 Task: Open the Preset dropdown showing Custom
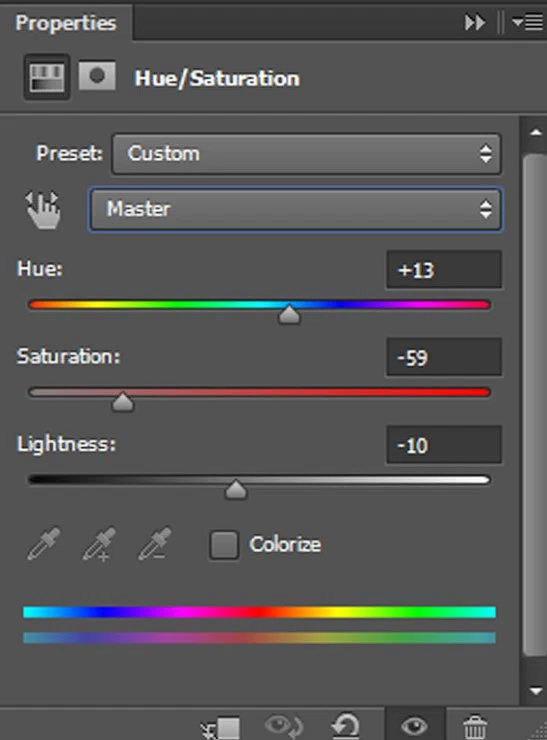(307, 154)
